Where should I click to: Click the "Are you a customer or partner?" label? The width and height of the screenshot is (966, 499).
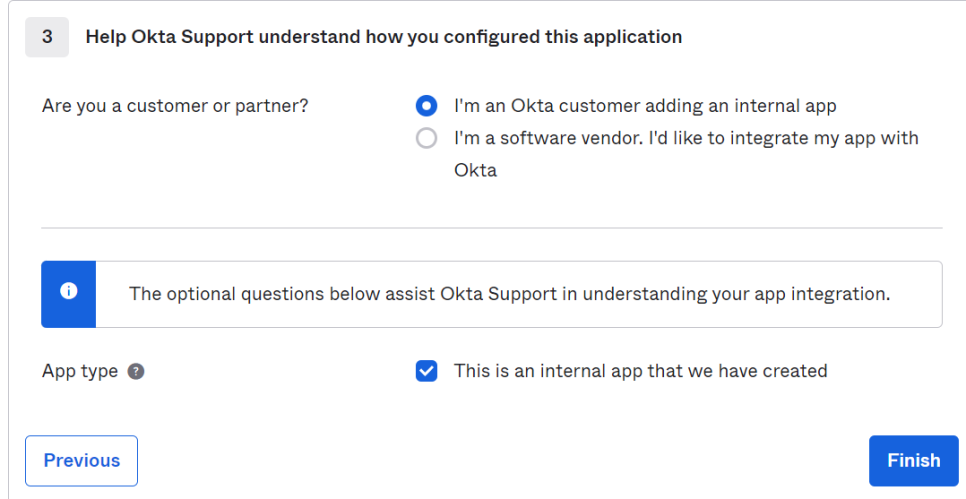pos(175,105)
